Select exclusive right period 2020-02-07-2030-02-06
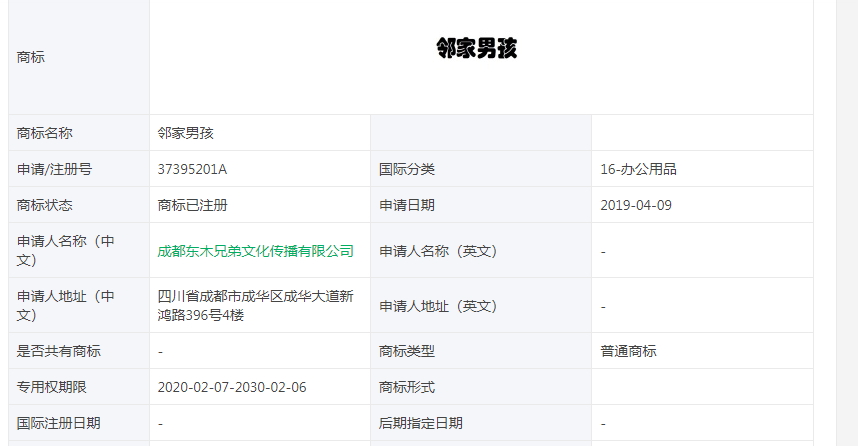 click(x=232, y=387)
